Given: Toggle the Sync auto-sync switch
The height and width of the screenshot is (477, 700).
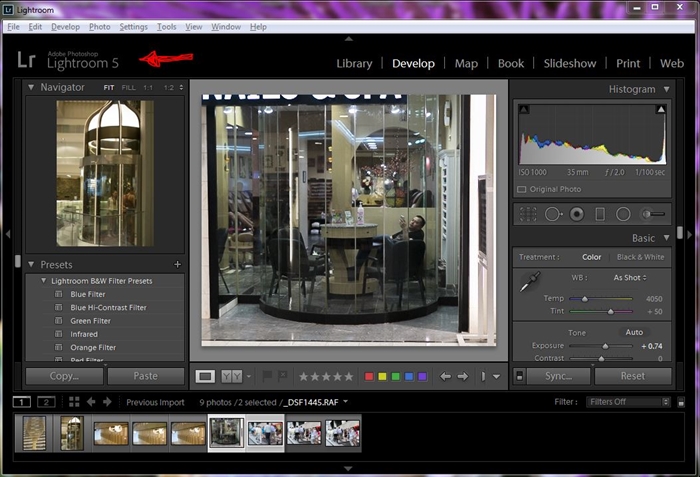Looking at the screenshot, I should [519, 377].
